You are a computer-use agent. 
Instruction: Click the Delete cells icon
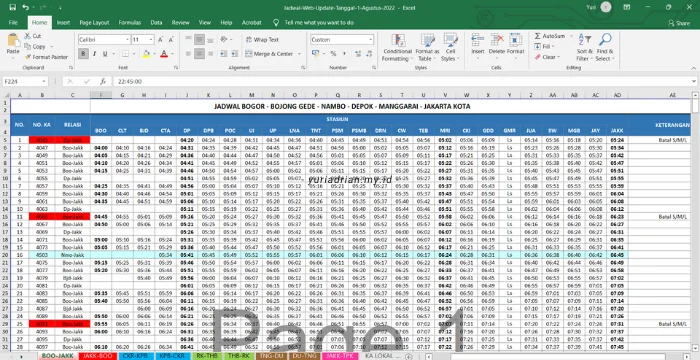click(496, 40)
